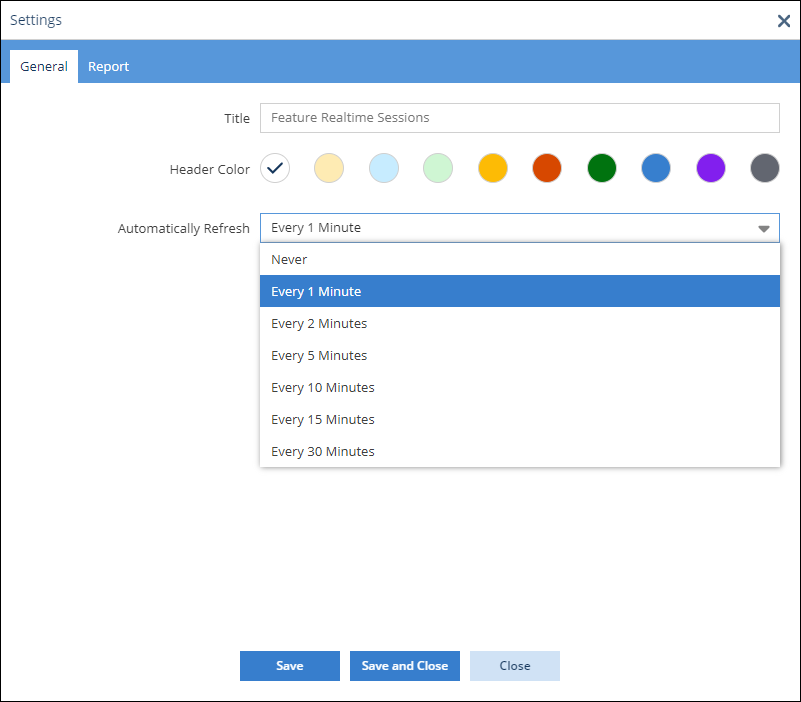Viewport: 801px width, 702px height.
Task: Open the Report tab
Action: point(108,66)
